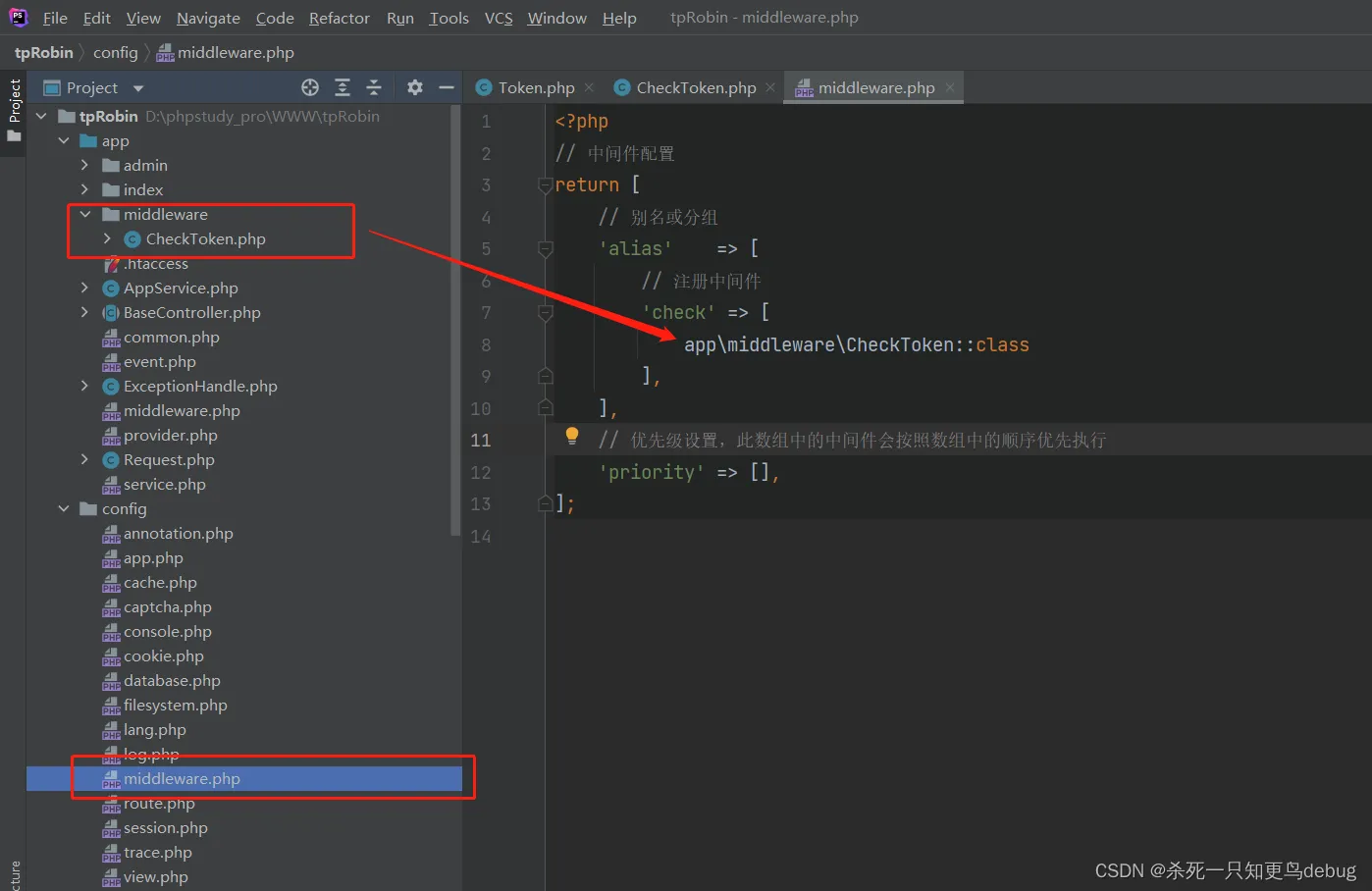Open the Edit menu
The image size is (1372, 891).
point(96,18)
